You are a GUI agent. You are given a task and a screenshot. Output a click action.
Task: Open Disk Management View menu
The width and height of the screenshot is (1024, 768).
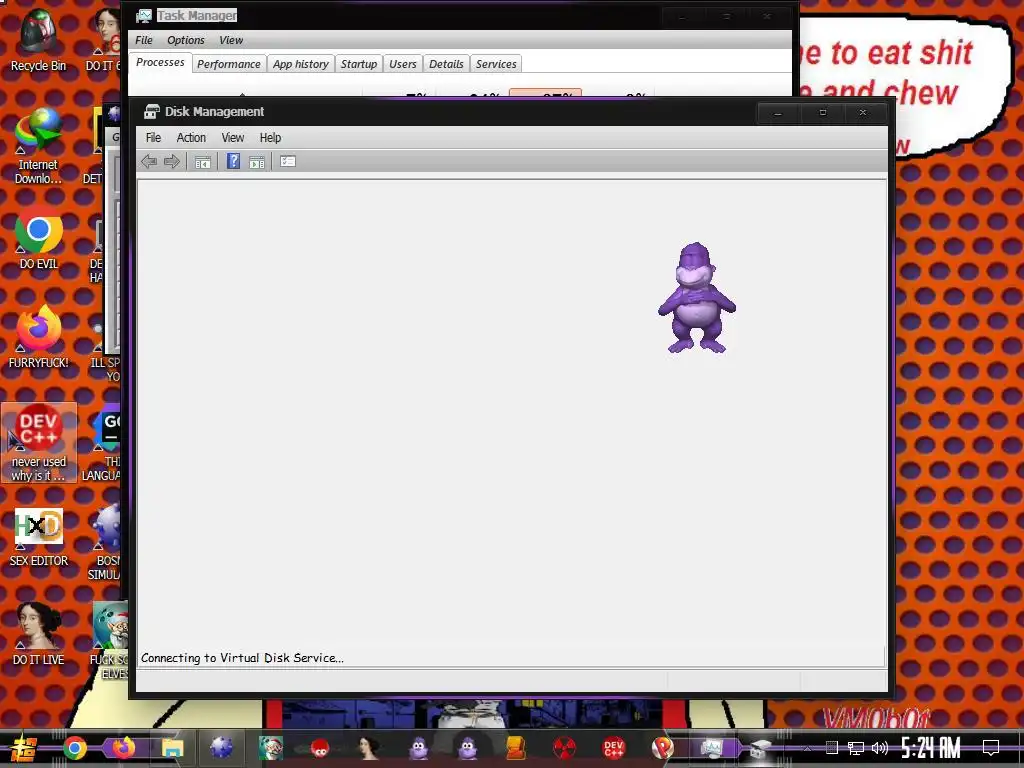(232, 138)
